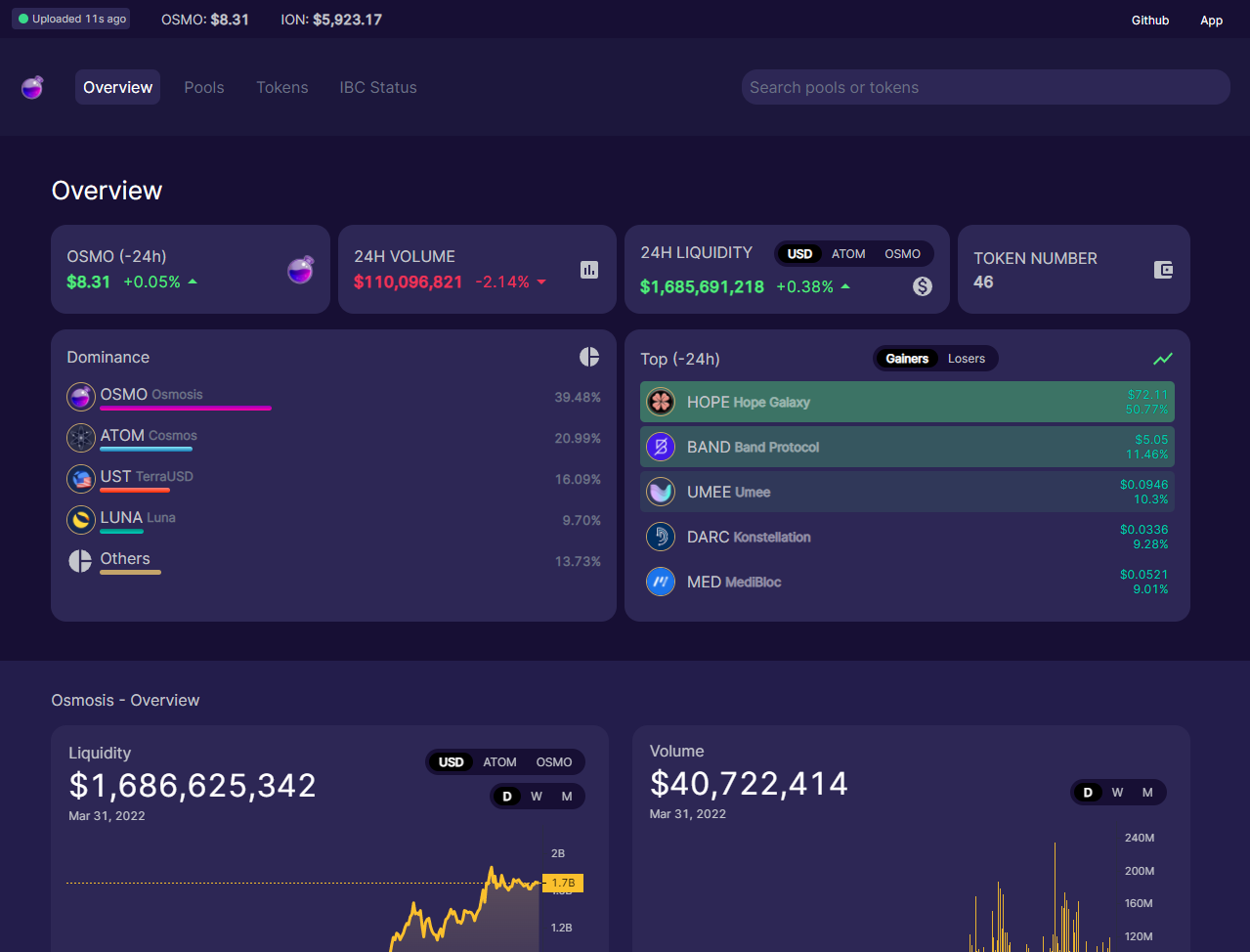Screen dimensions: 1250x952
Task: Open the Pools tab
Action: coord(204,87)
